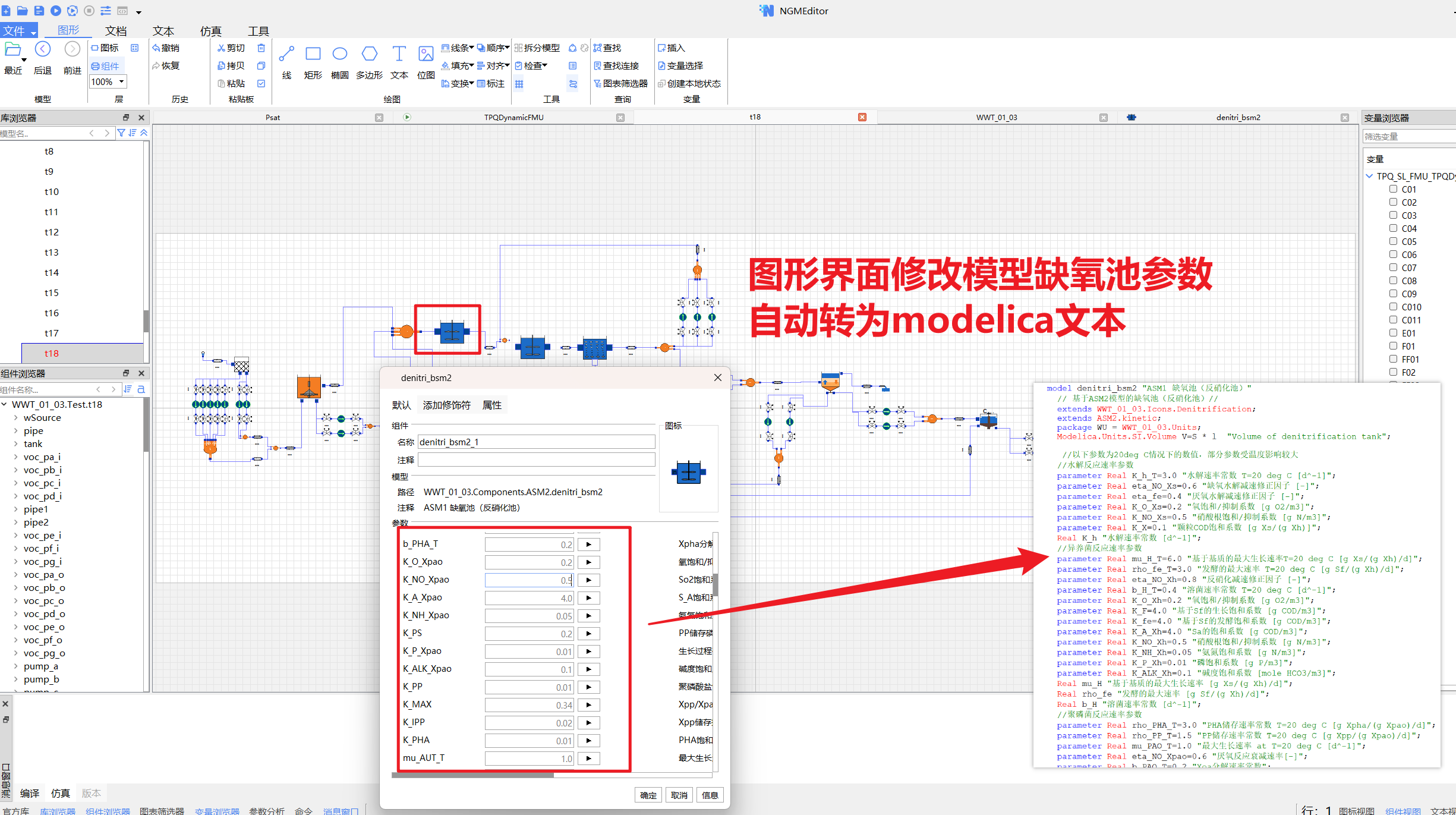Click the 图表筛选器 chart filter button
Viewport: 1456px width, 815px height.
coord(620,83)
